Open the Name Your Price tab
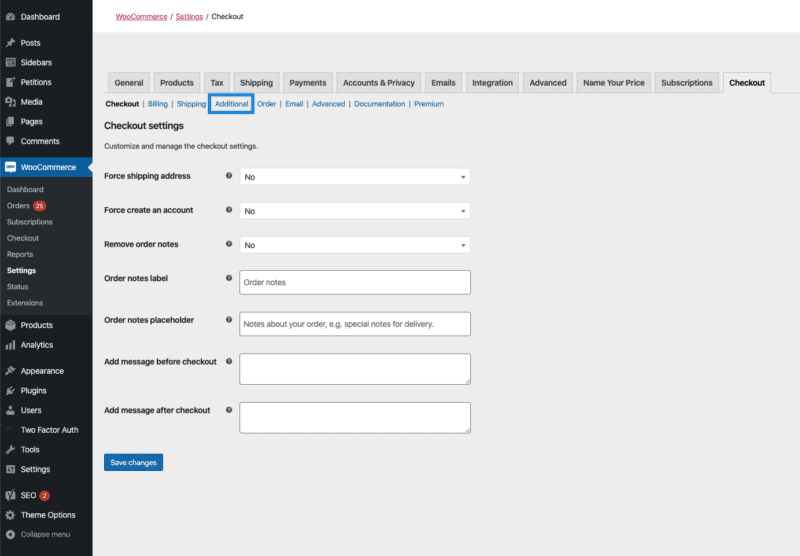The image size is (800, 556). pos(614,83)
